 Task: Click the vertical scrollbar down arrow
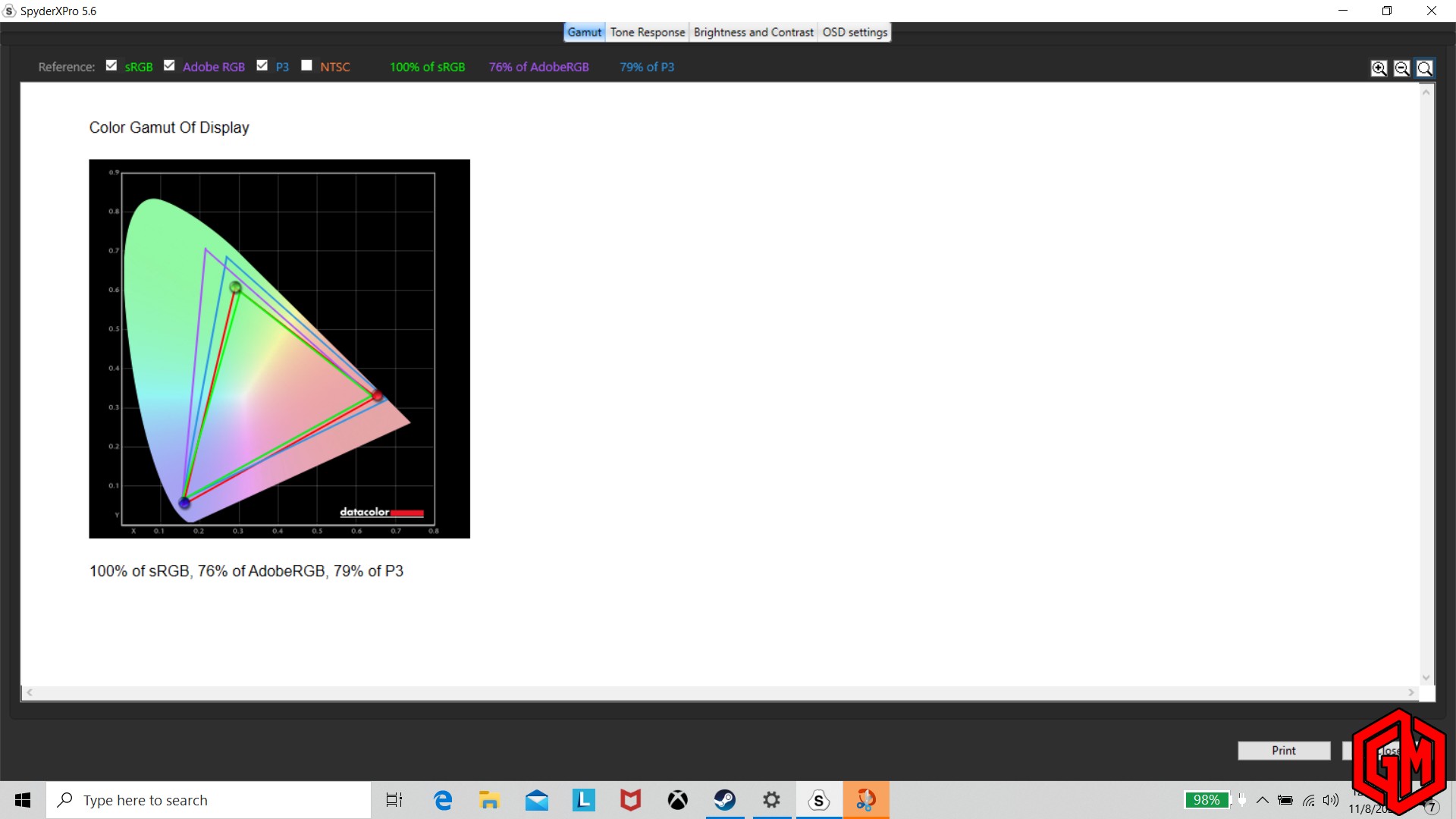coord(1426,678)
